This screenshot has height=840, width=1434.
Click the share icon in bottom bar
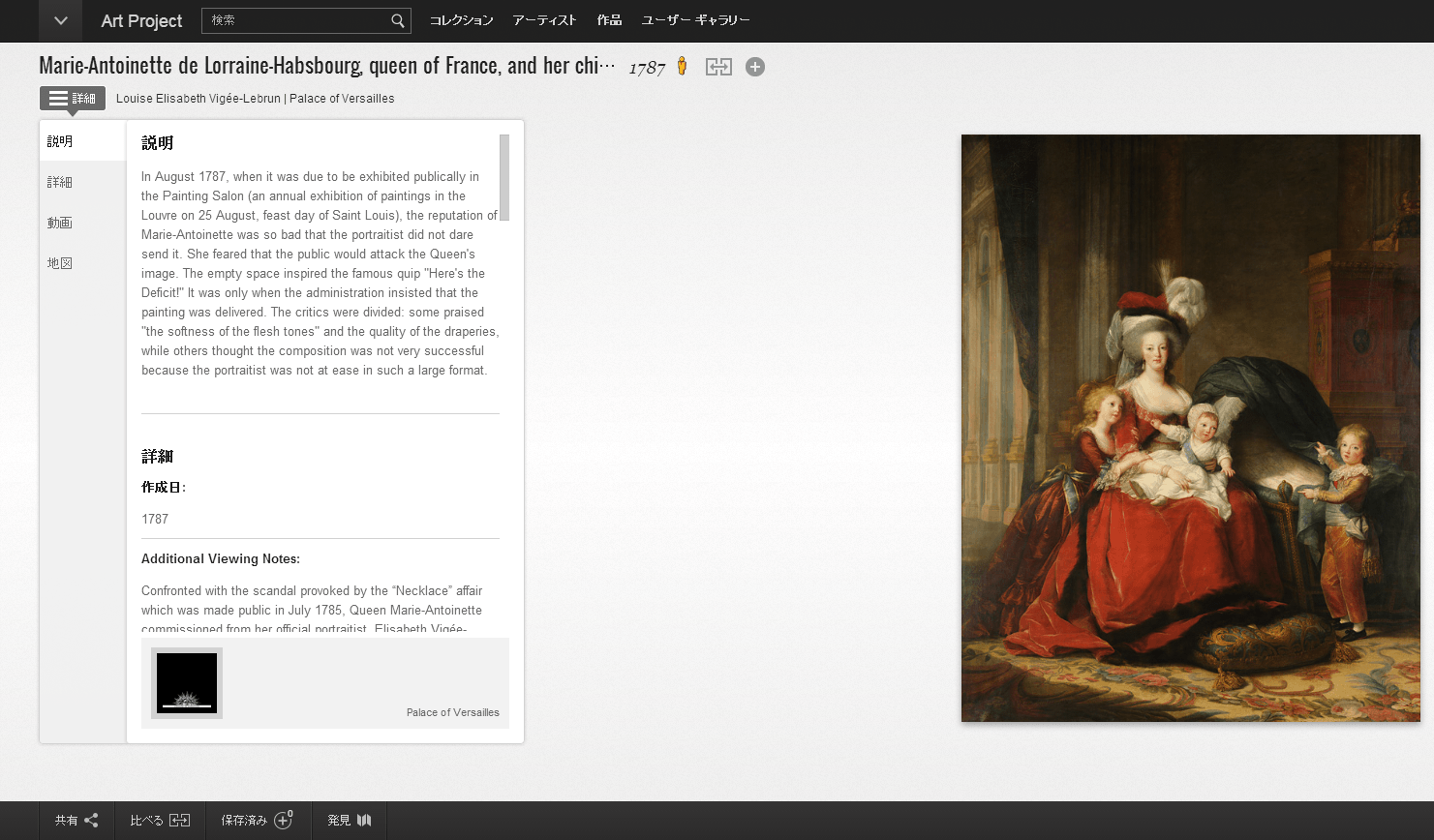click(91, 821)
